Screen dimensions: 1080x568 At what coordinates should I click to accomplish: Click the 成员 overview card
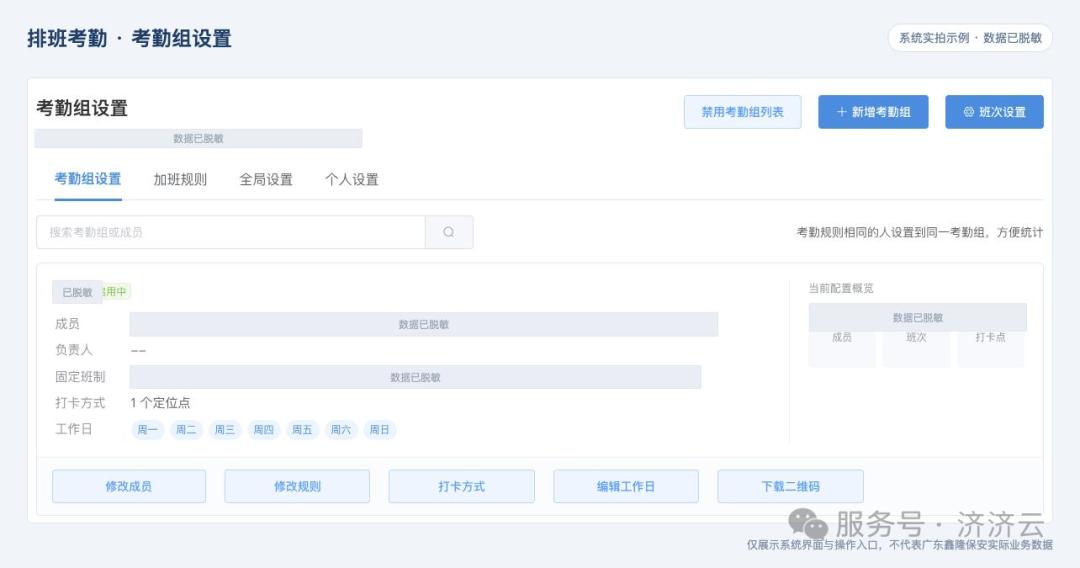point(842,348)
